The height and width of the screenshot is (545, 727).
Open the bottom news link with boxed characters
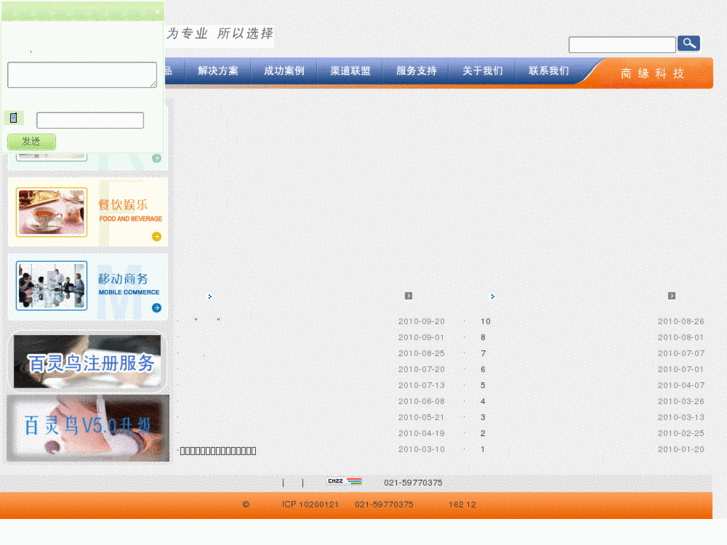coord(218,451)
